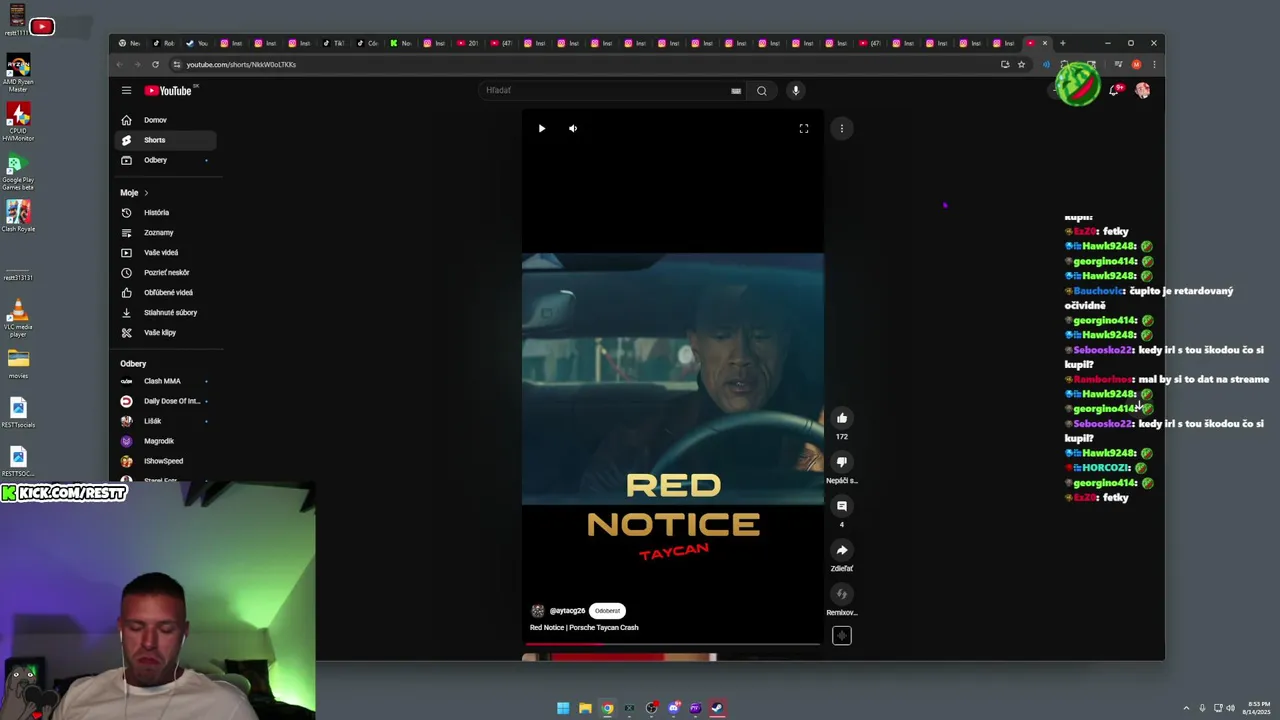1280x720 pixels.
Task: Open IShowSpeed subscription channel
Action: [165, 461]
